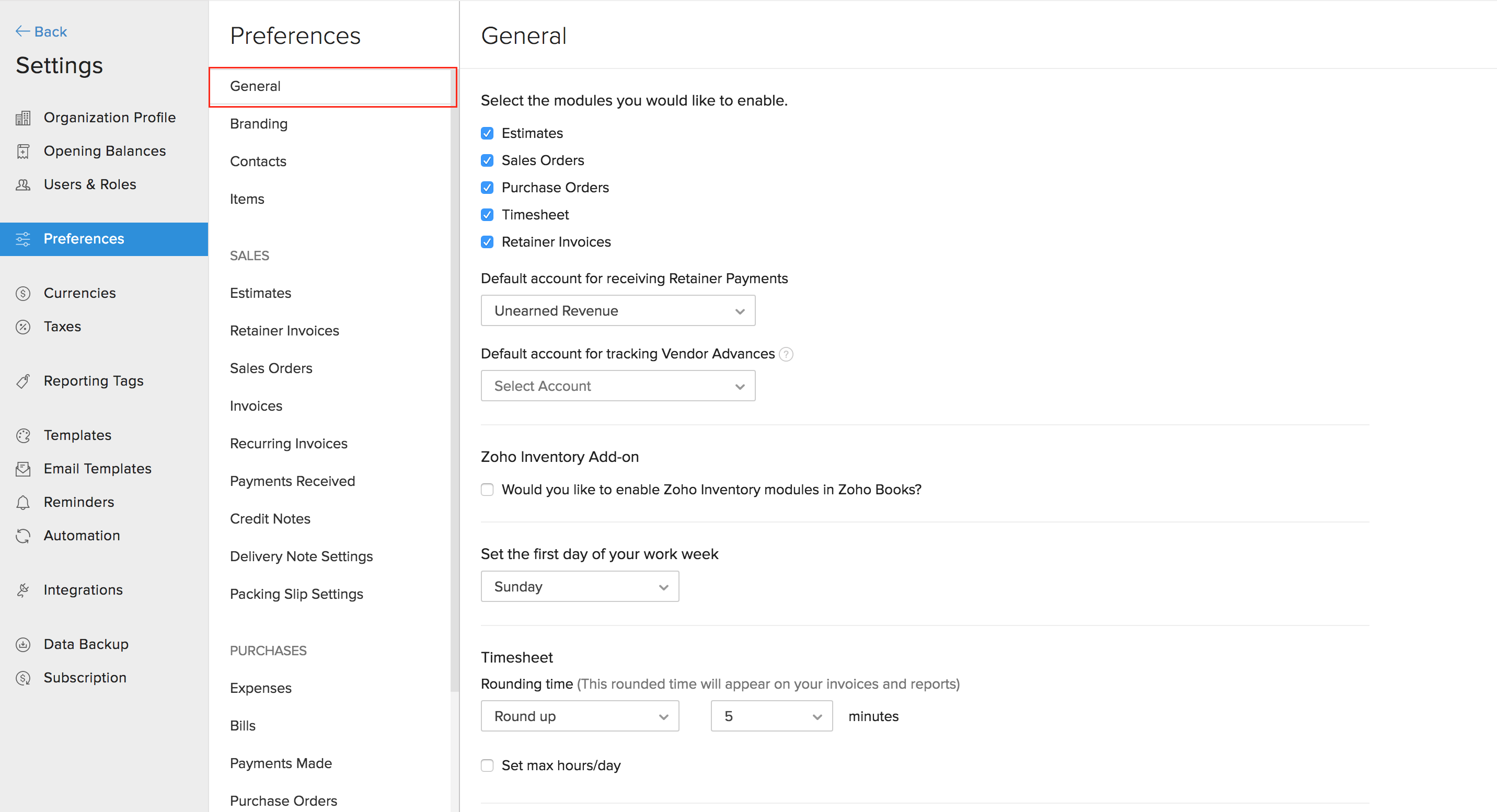Image resolution: width=1497 pixels, height=812 pixels.
Task: Click the Preferences list vertical scrollbar
Action: 454,378
